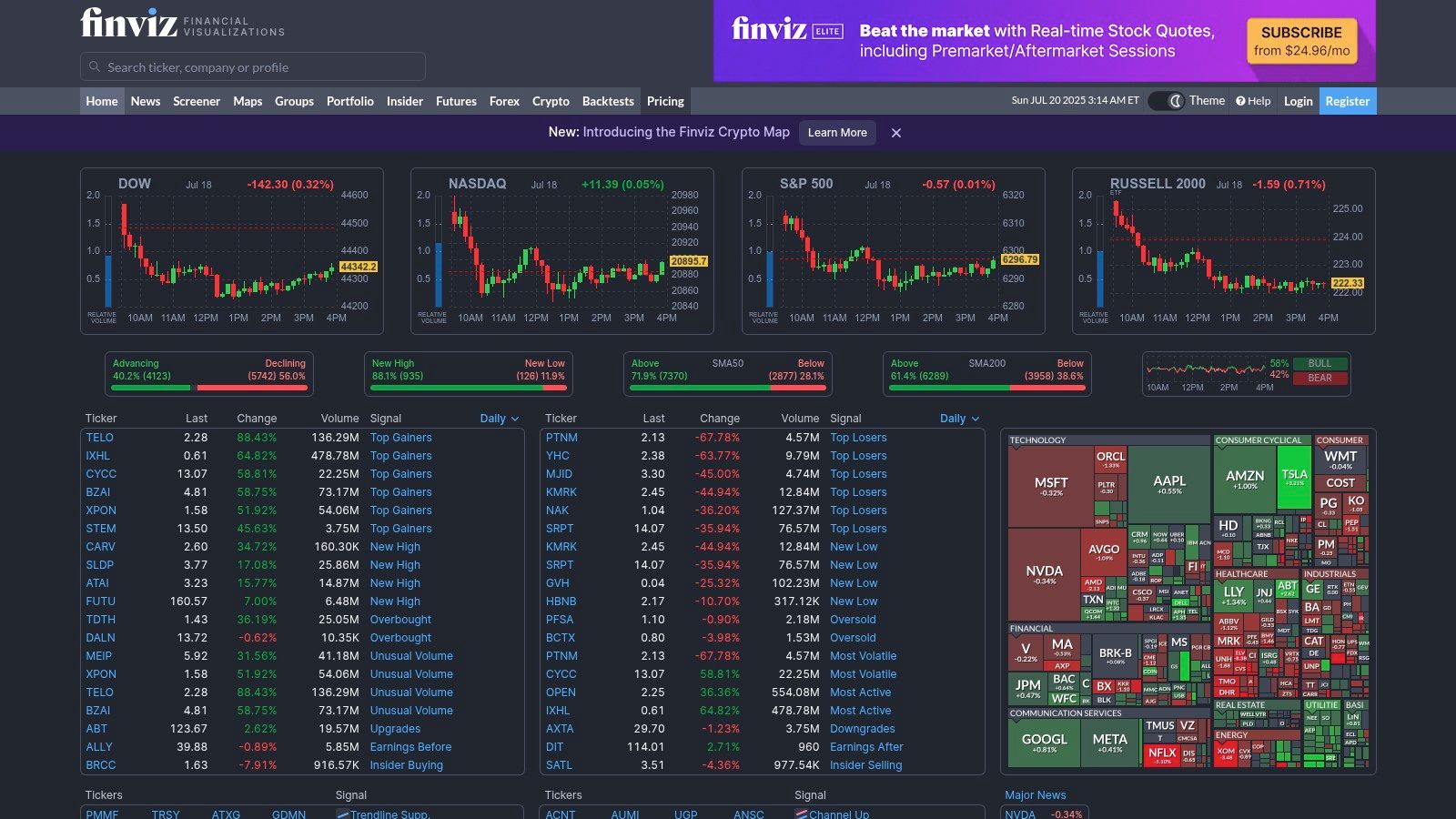The height and width of the screenshot is (819, 1456).
Task: Click the trendline support signal icon
Action: click(343, 814)
